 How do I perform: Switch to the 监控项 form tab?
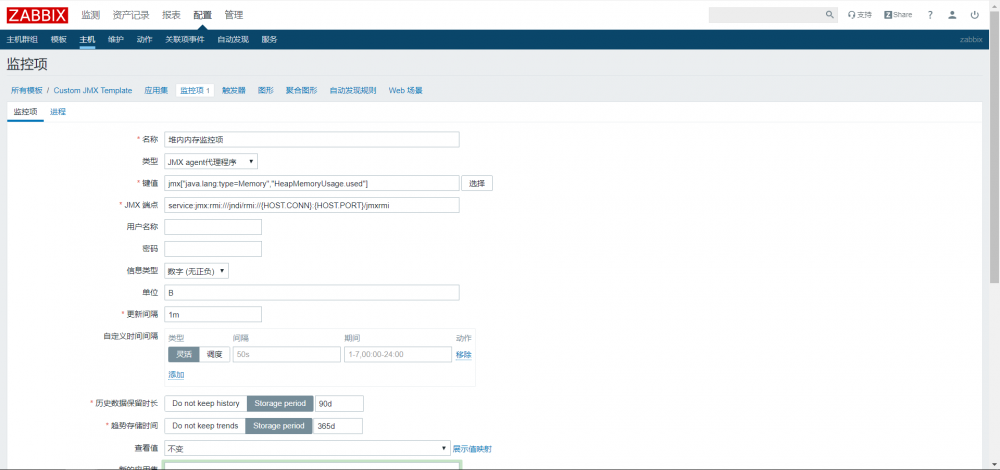pos(26,112)
